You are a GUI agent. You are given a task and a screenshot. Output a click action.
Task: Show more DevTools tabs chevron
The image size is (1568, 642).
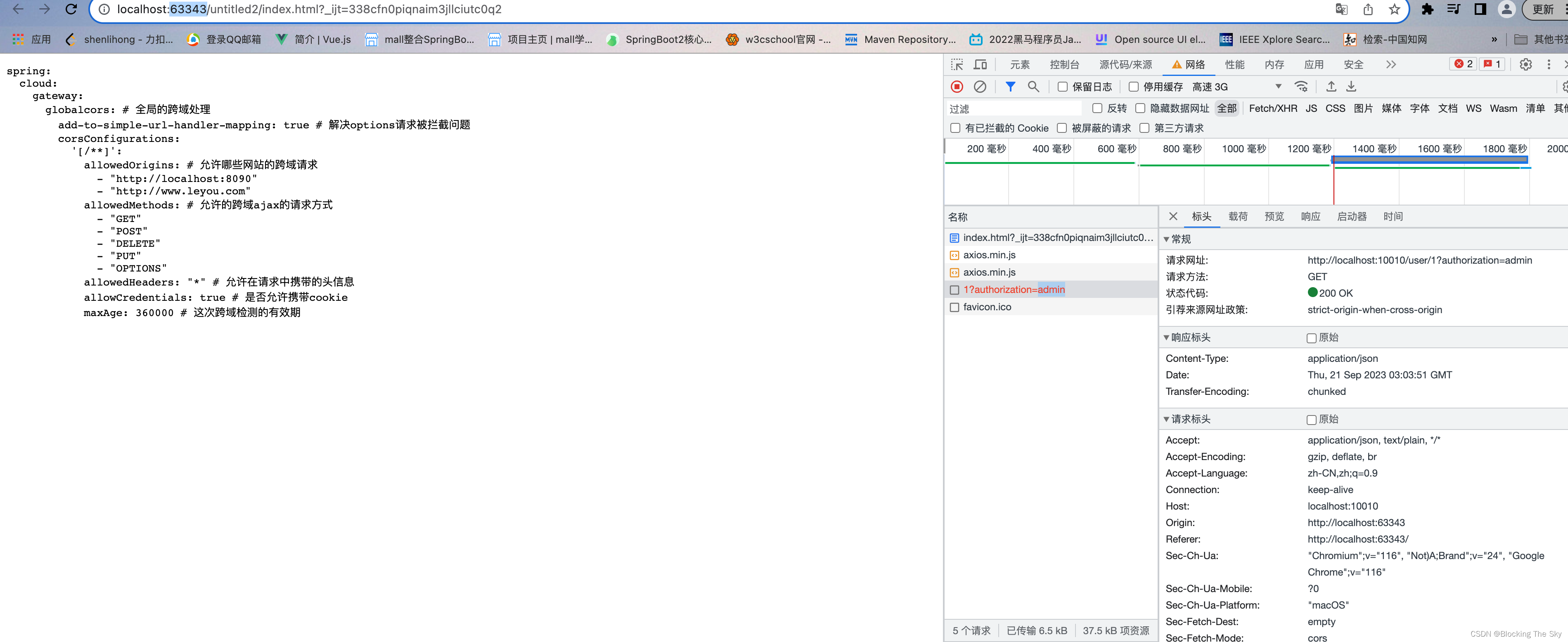(1391, 64)
